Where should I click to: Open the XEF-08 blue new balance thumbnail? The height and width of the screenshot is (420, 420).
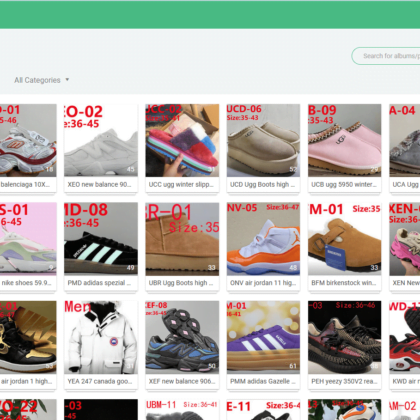(x=182, y=337)
